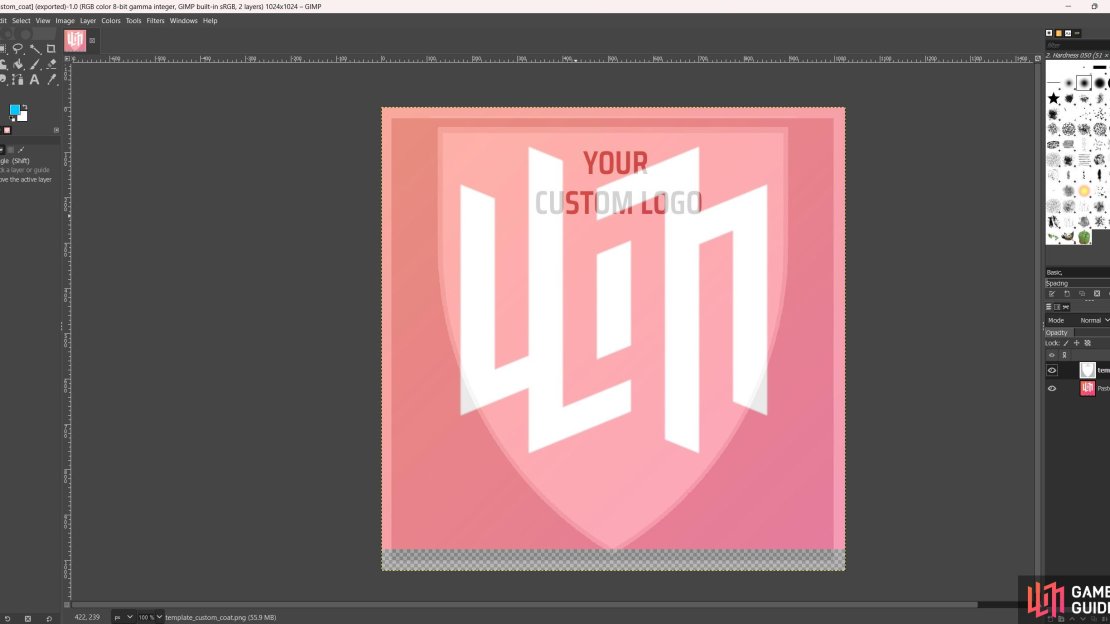Select the Free Select lasso tool
This screenshot has height=624, width=1110.
point(18,49)
